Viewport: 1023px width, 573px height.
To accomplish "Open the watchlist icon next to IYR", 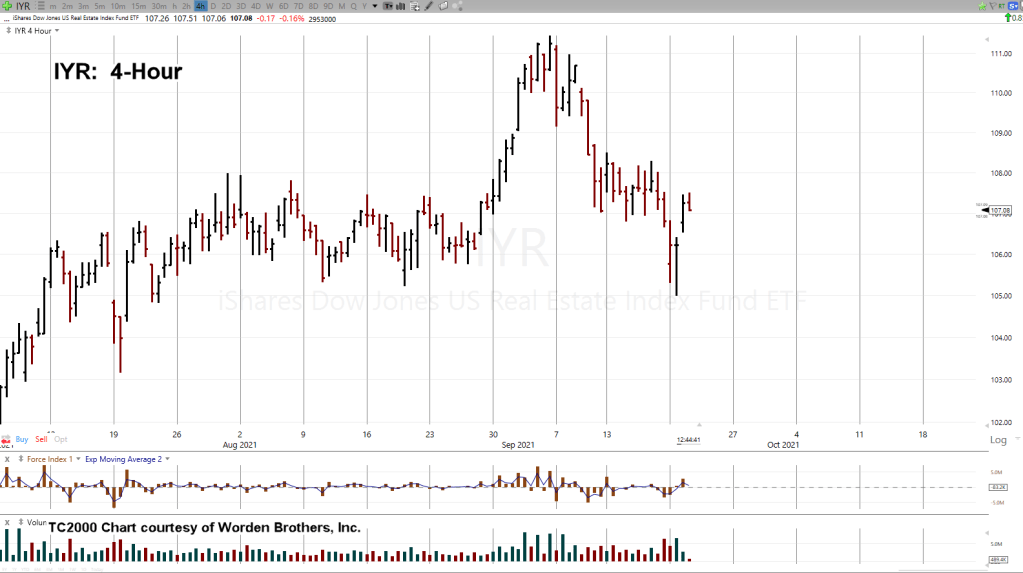I will click(x=38, y=6).
